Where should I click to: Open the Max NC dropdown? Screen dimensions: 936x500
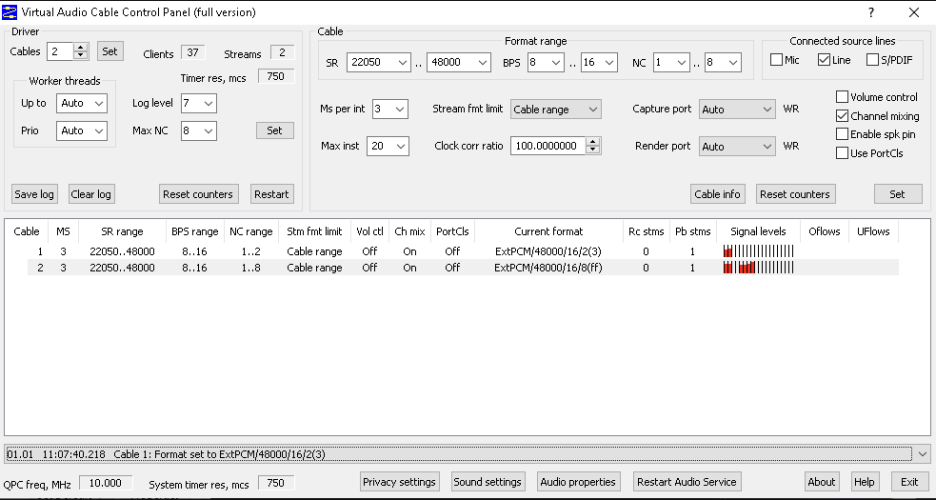(199, 131)
